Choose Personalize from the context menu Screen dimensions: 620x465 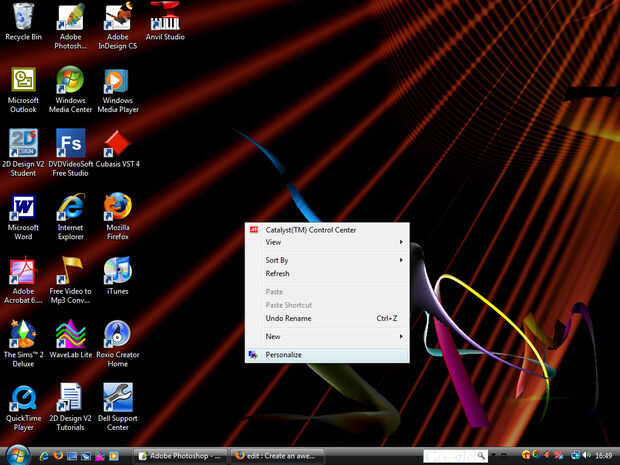[327, 355]
